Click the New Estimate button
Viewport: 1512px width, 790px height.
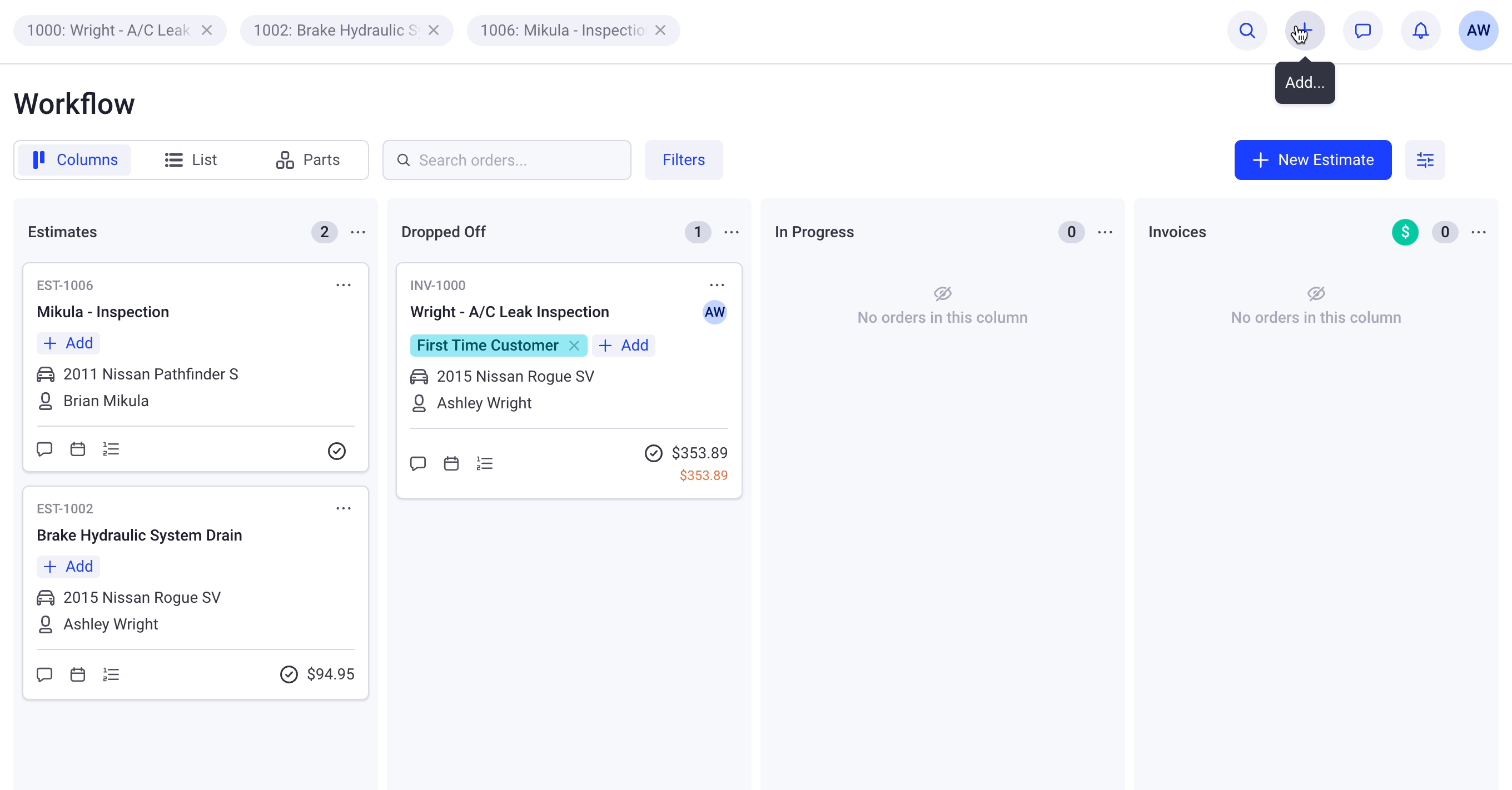coord(1312,159)
